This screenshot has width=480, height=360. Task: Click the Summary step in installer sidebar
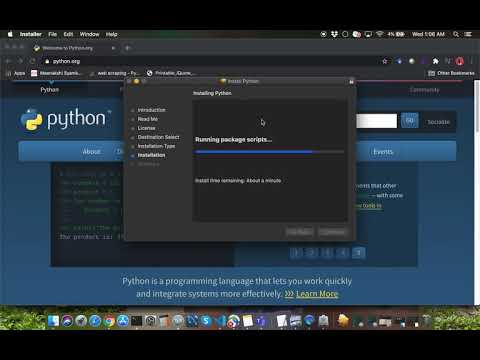pos(148,164)
